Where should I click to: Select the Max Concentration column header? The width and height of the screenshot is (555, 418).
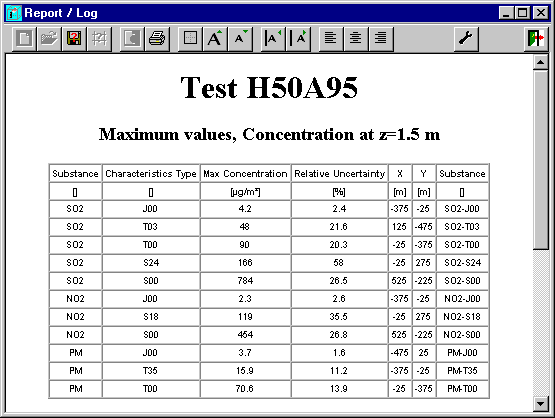tap(245, 173)
